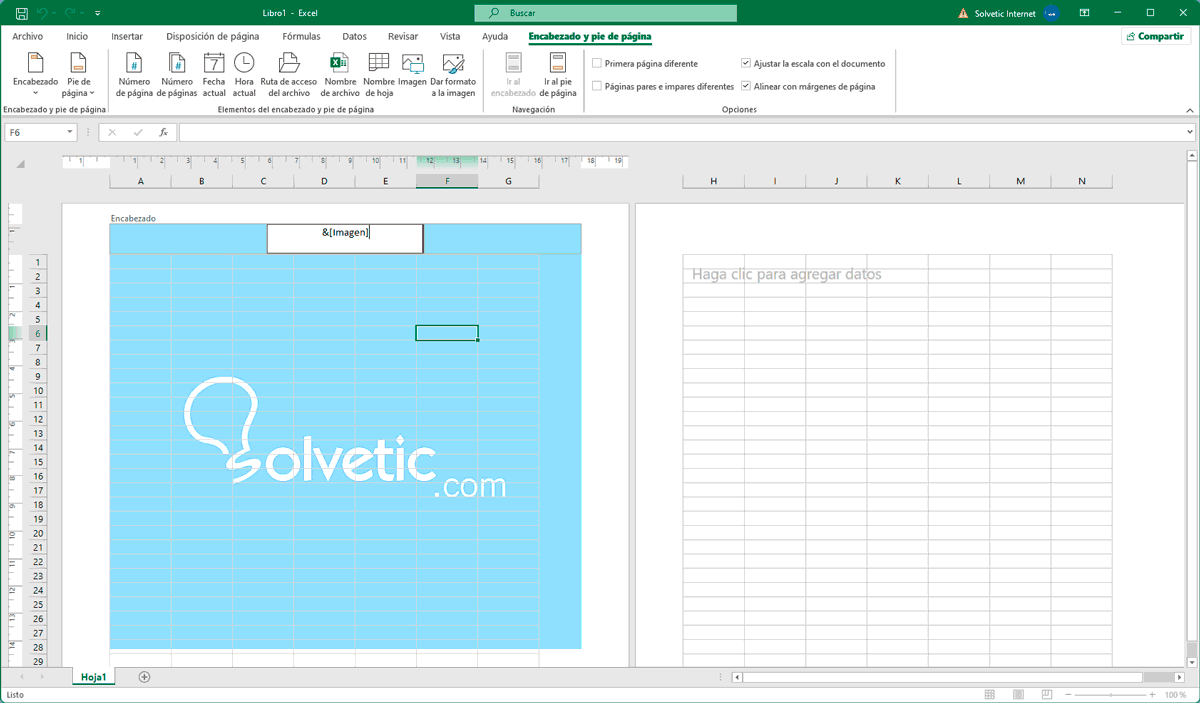1200x703 pixels.
Task: Select Encabezado y pie de página tab
Action: [x=590, y=36]
